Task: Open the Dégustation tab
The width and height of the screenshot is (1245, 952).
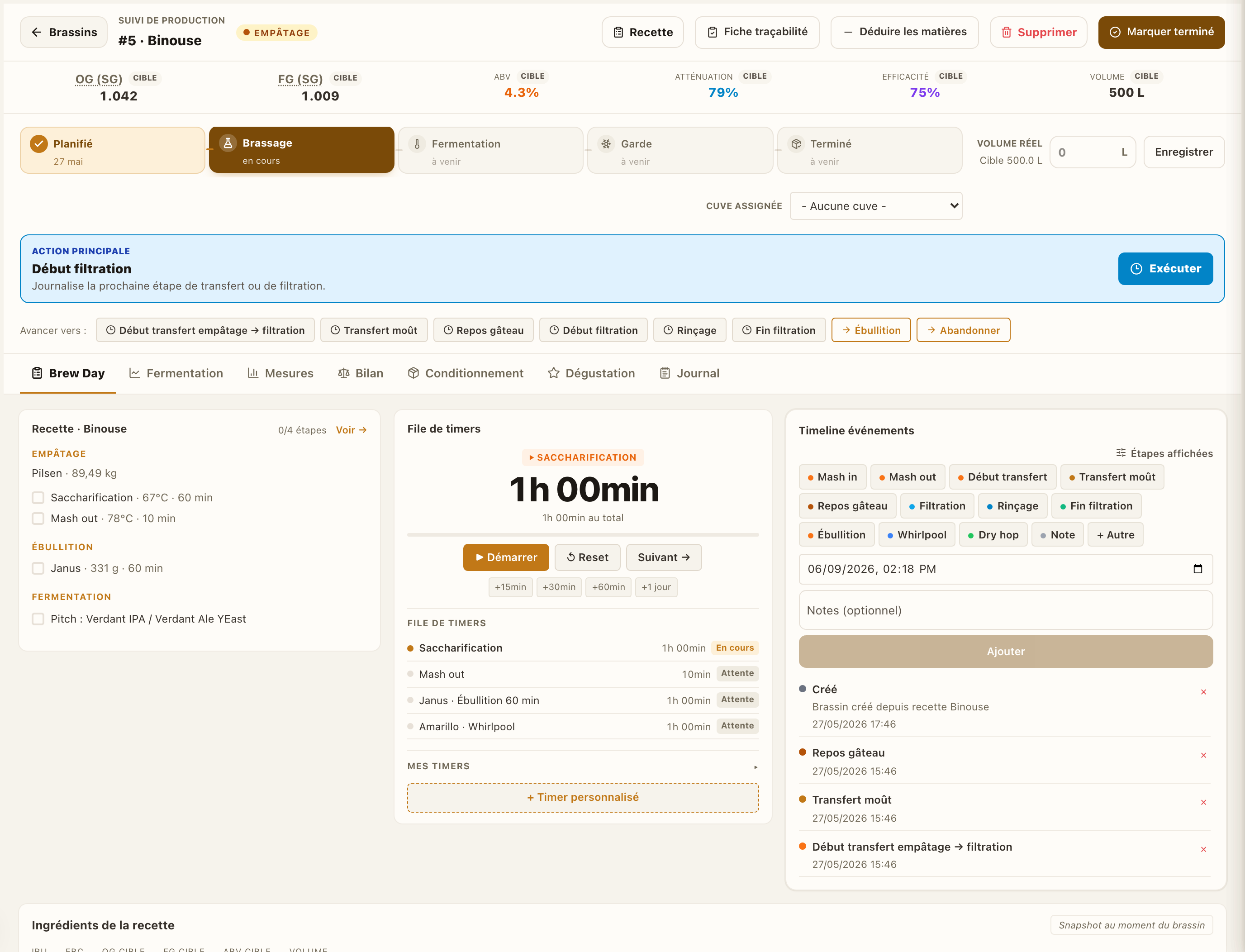Action: 591,373
